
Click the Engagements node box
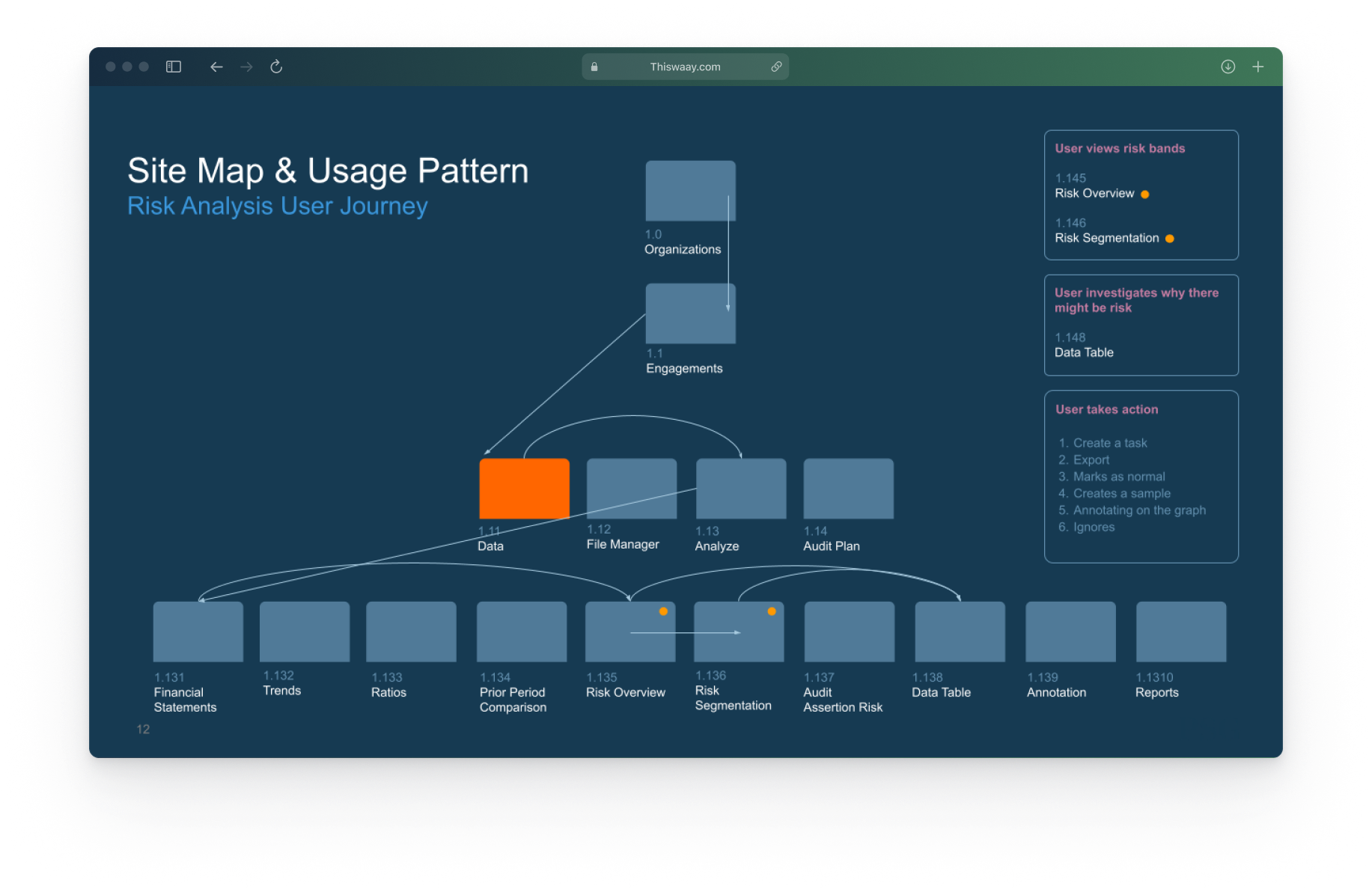690,314
